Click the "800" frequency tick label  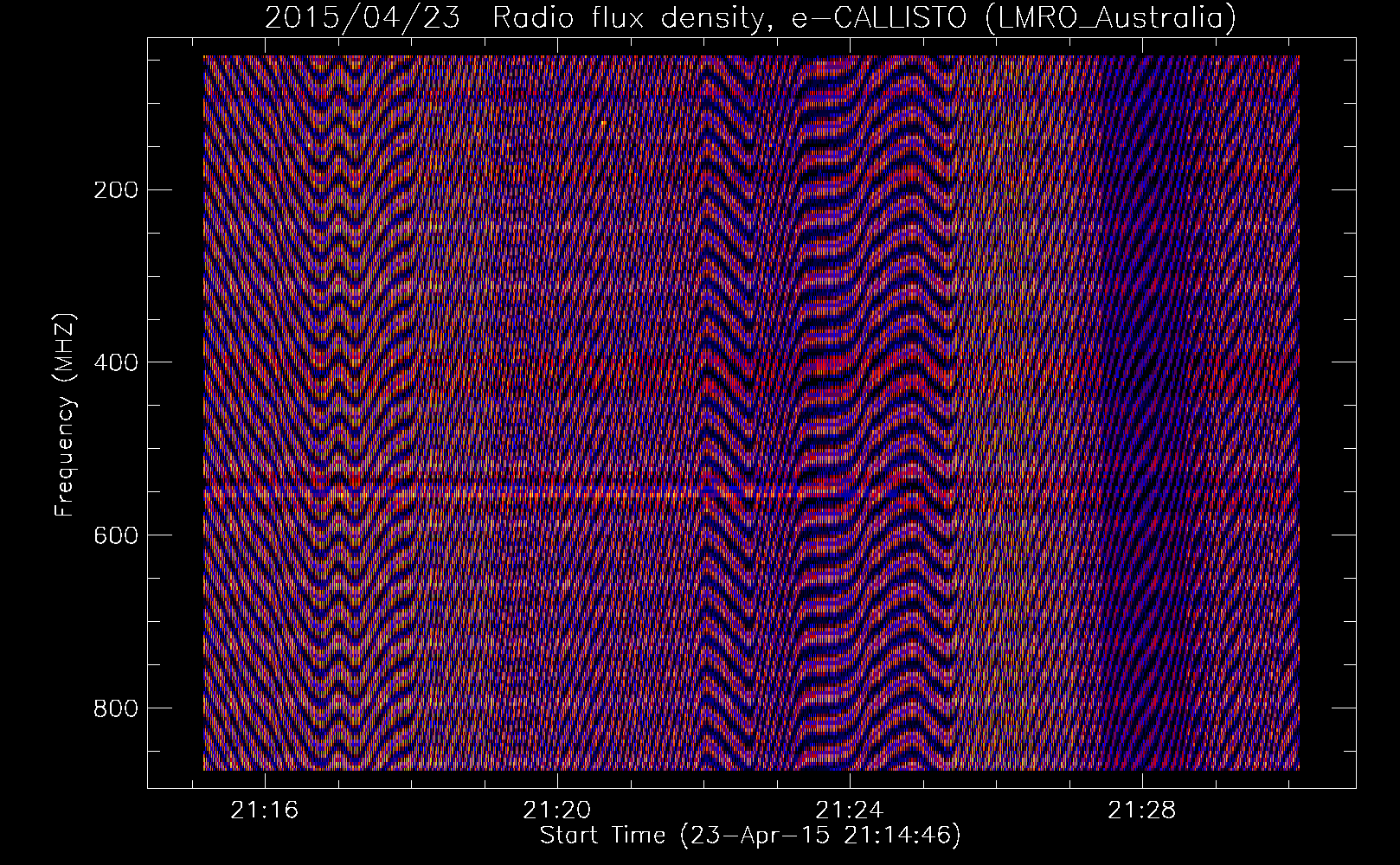tap(115, 708)
